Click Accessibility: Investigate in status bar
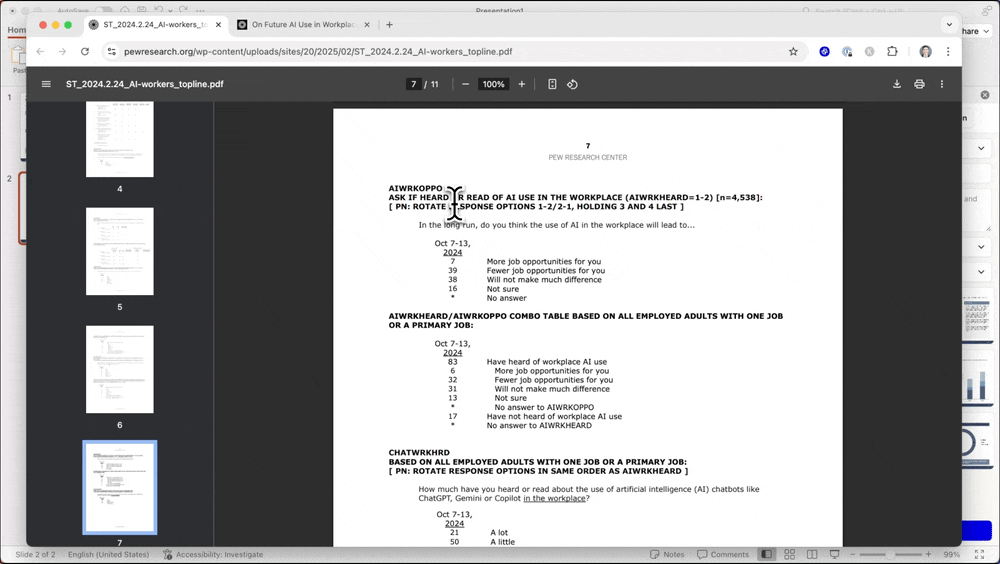This screenshot has width=1000, height=564. (213, 554)
